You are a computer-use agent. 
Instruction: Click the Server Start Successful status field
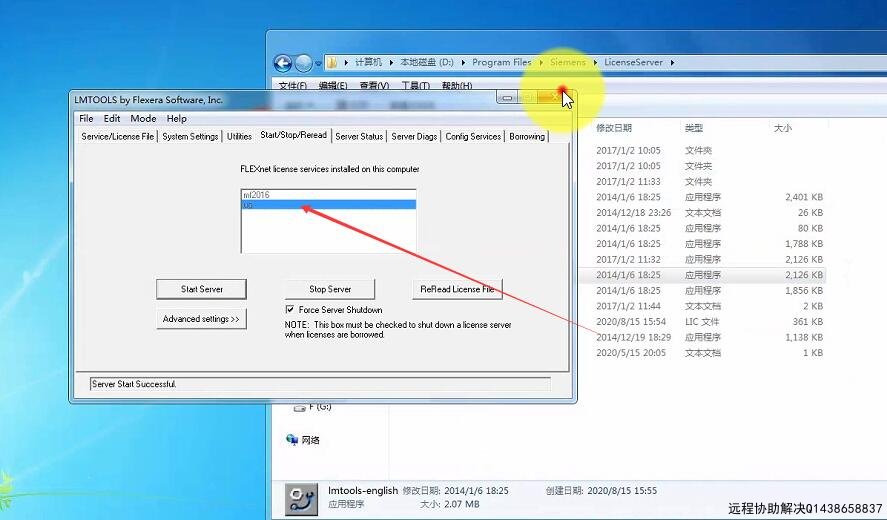(x=320, y=384)
